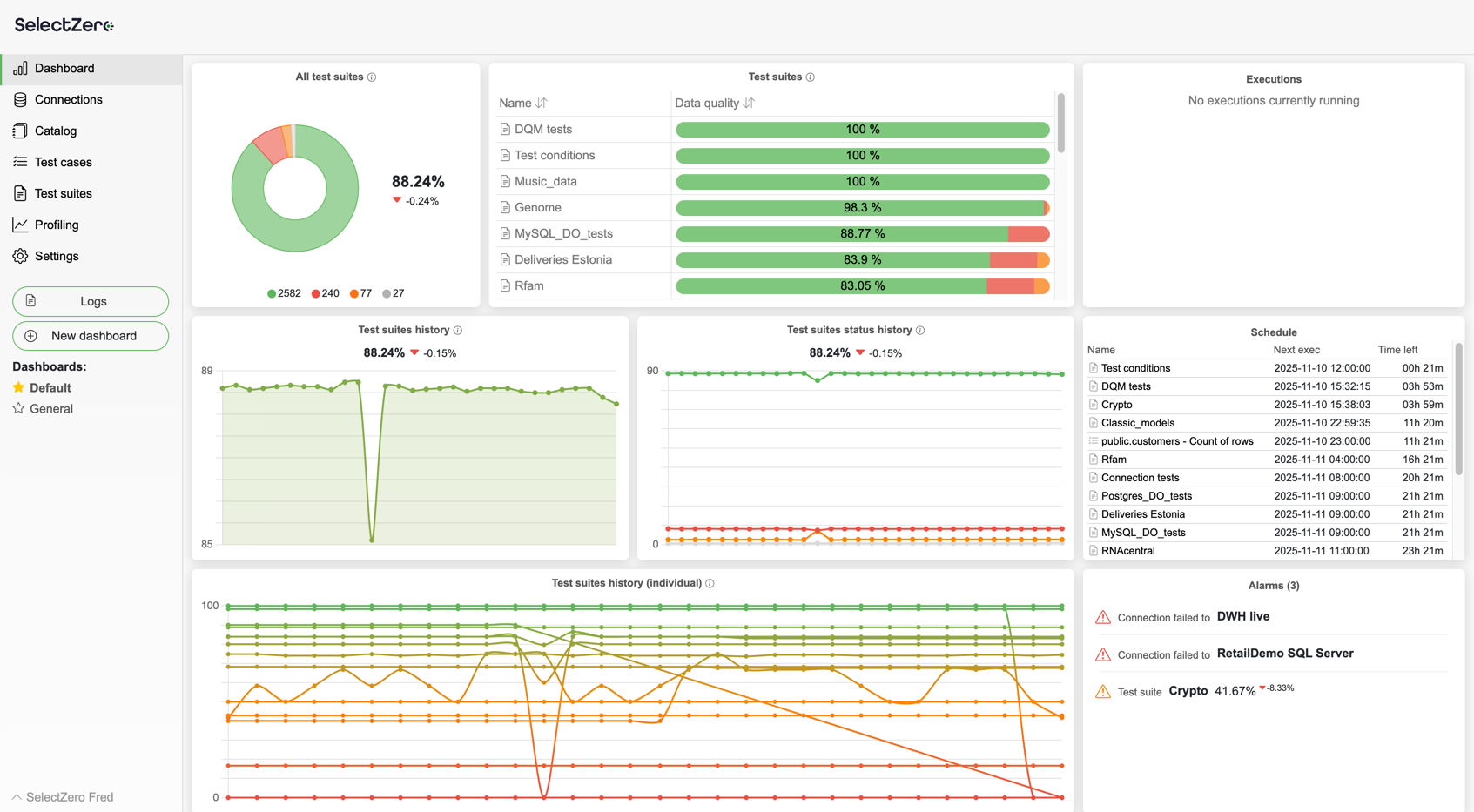This screenshot has height=812, width=1474.
Task: Open the Test cases menu item
Action: click(x=63, y=163)
